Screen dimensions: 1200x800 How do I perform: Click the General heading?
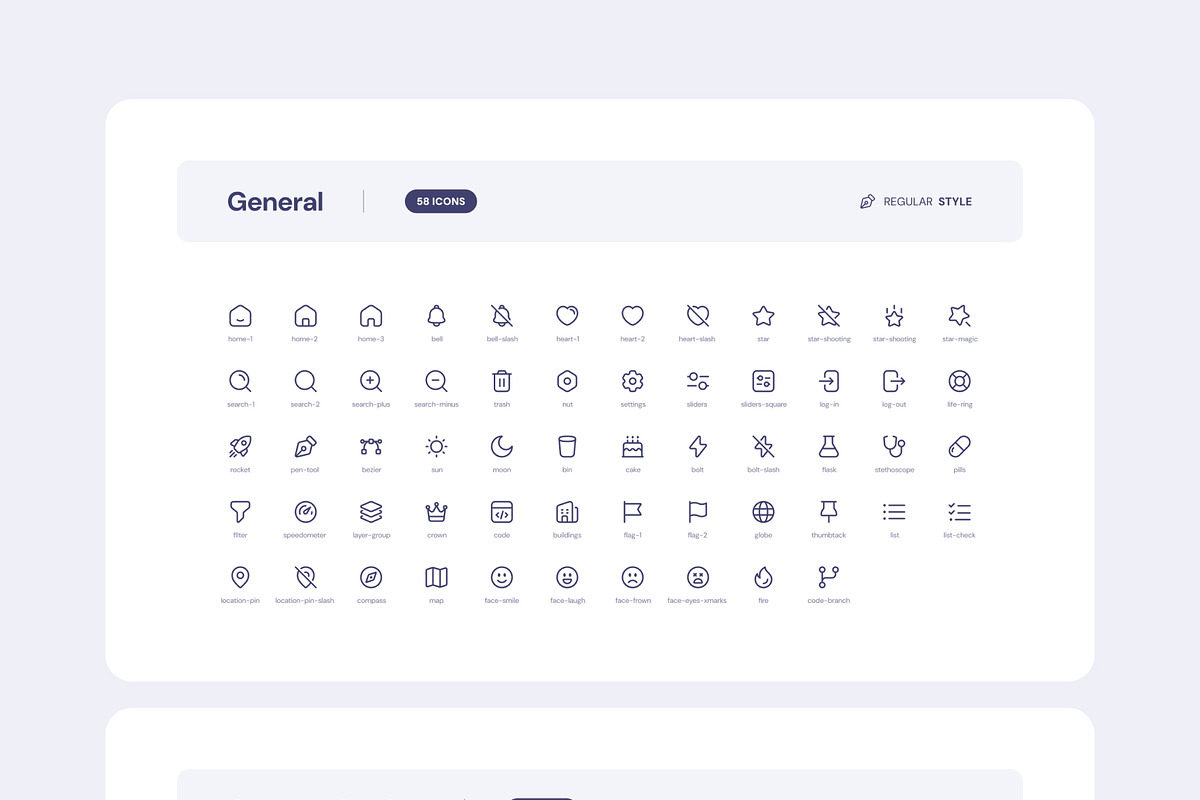coord(275,202)
